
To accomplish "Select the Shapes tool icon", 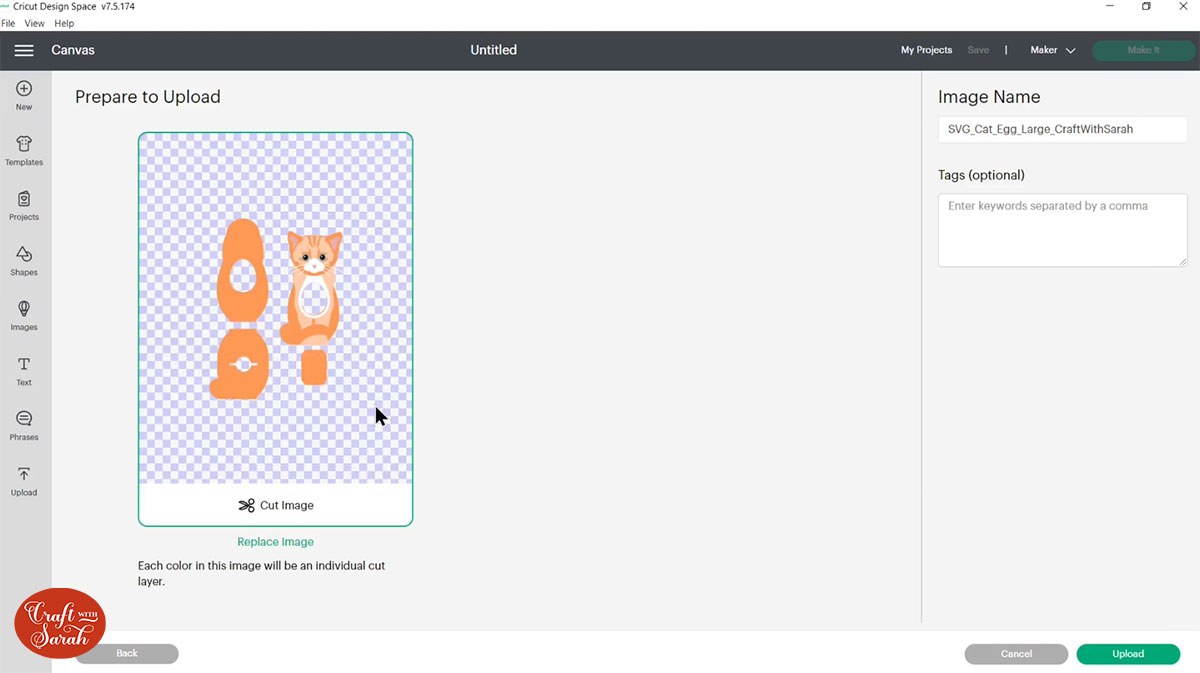I will 23,258.
